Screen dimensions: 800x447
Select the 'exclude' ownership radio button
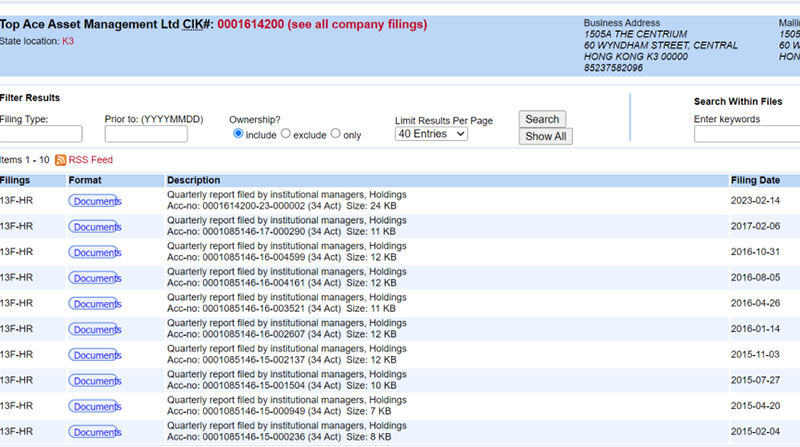(286, 134)
